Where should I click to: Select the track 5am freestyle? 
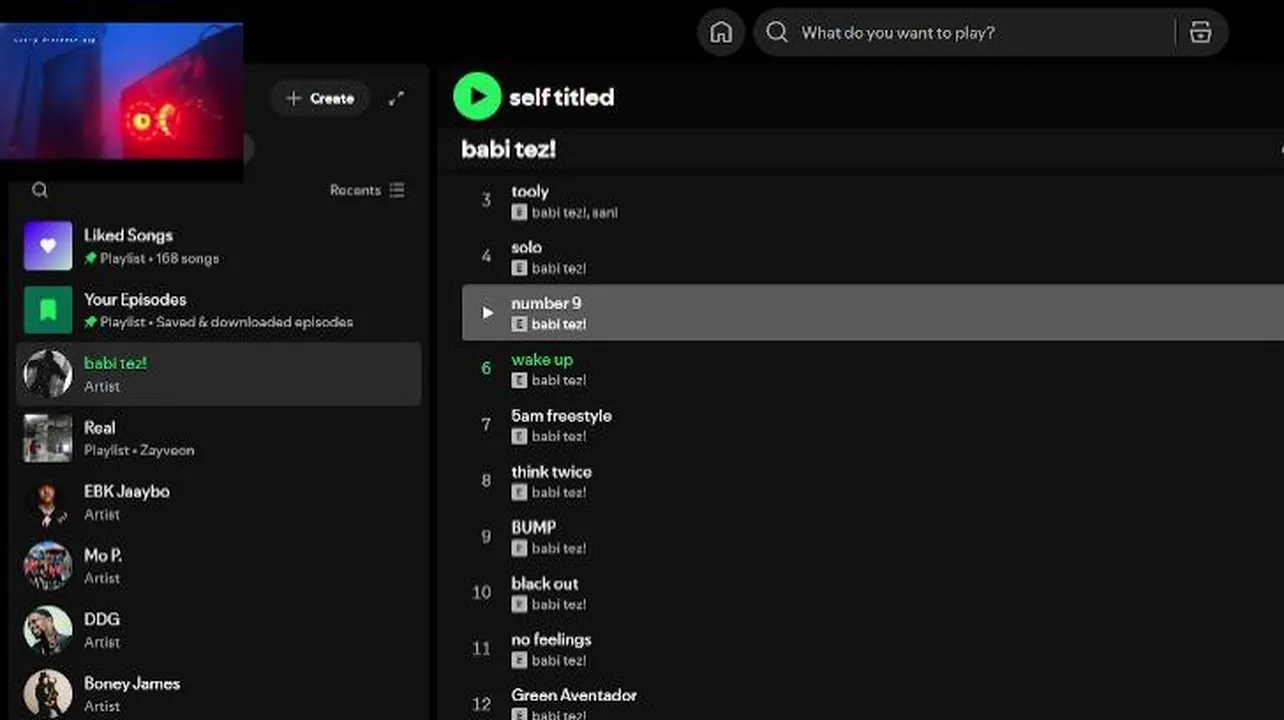561,416
